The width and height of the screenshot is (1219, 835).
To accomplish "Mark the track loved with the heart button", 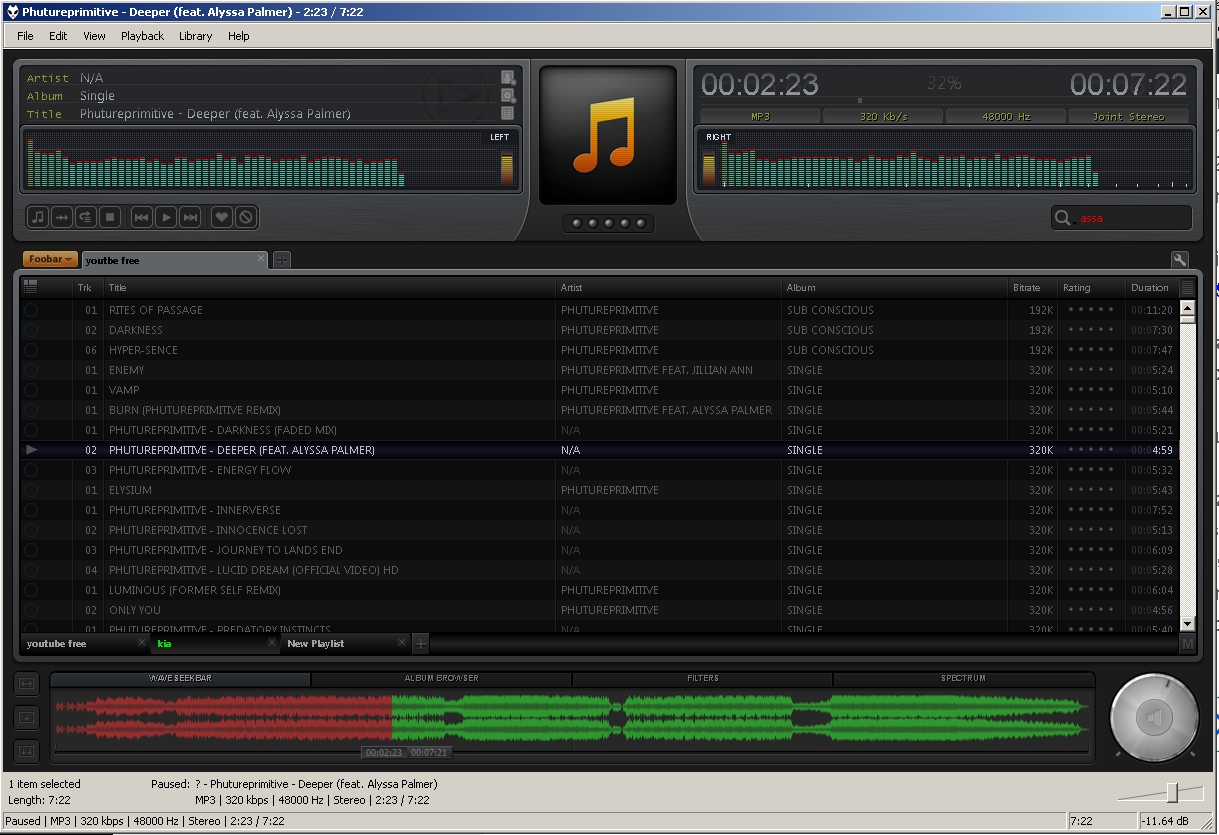I will click(222, 217).
